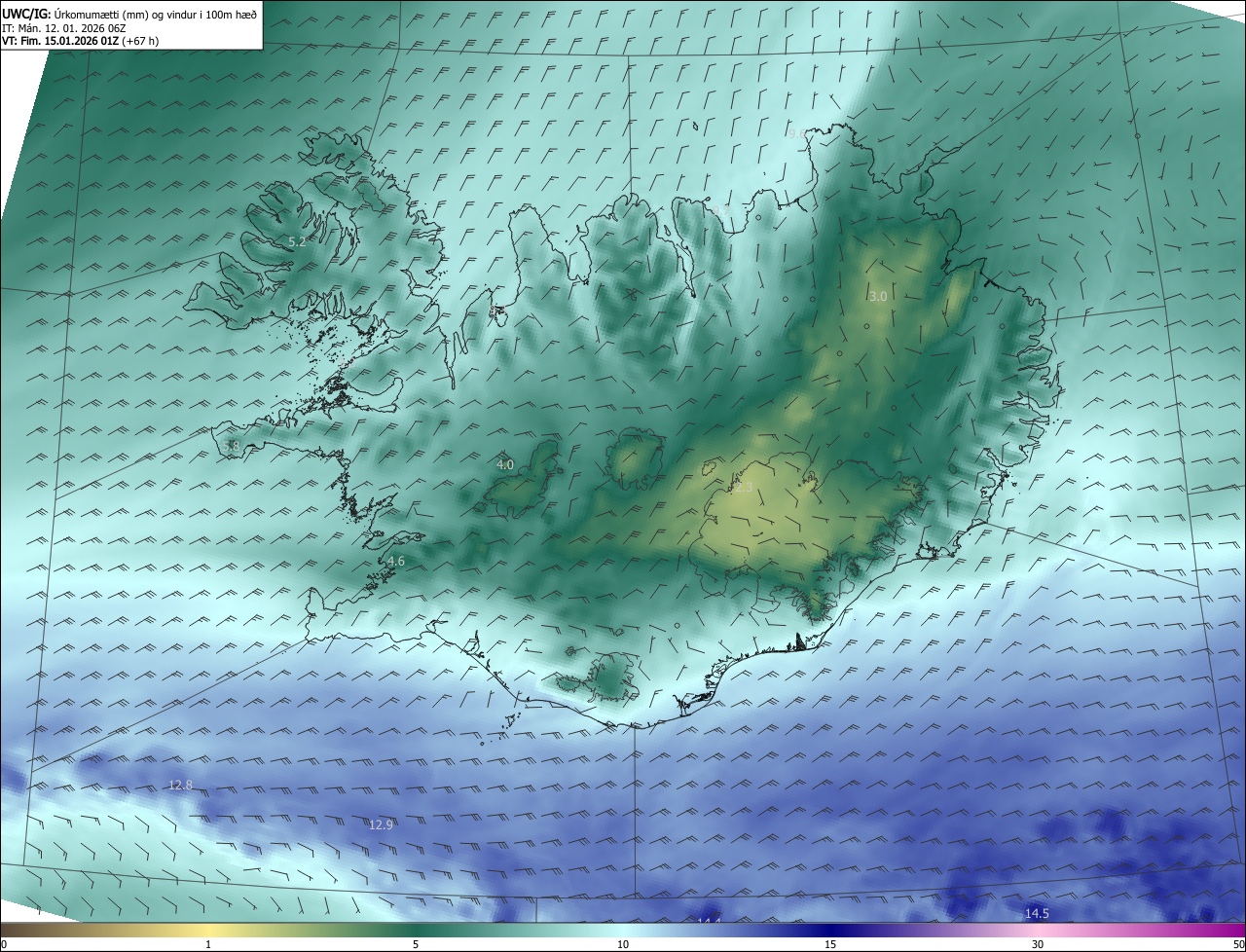
Task: Click the valid time 'VT: Fim. 15.01.2026 01Z (+67 h)'
Action: tap(80, 41)
